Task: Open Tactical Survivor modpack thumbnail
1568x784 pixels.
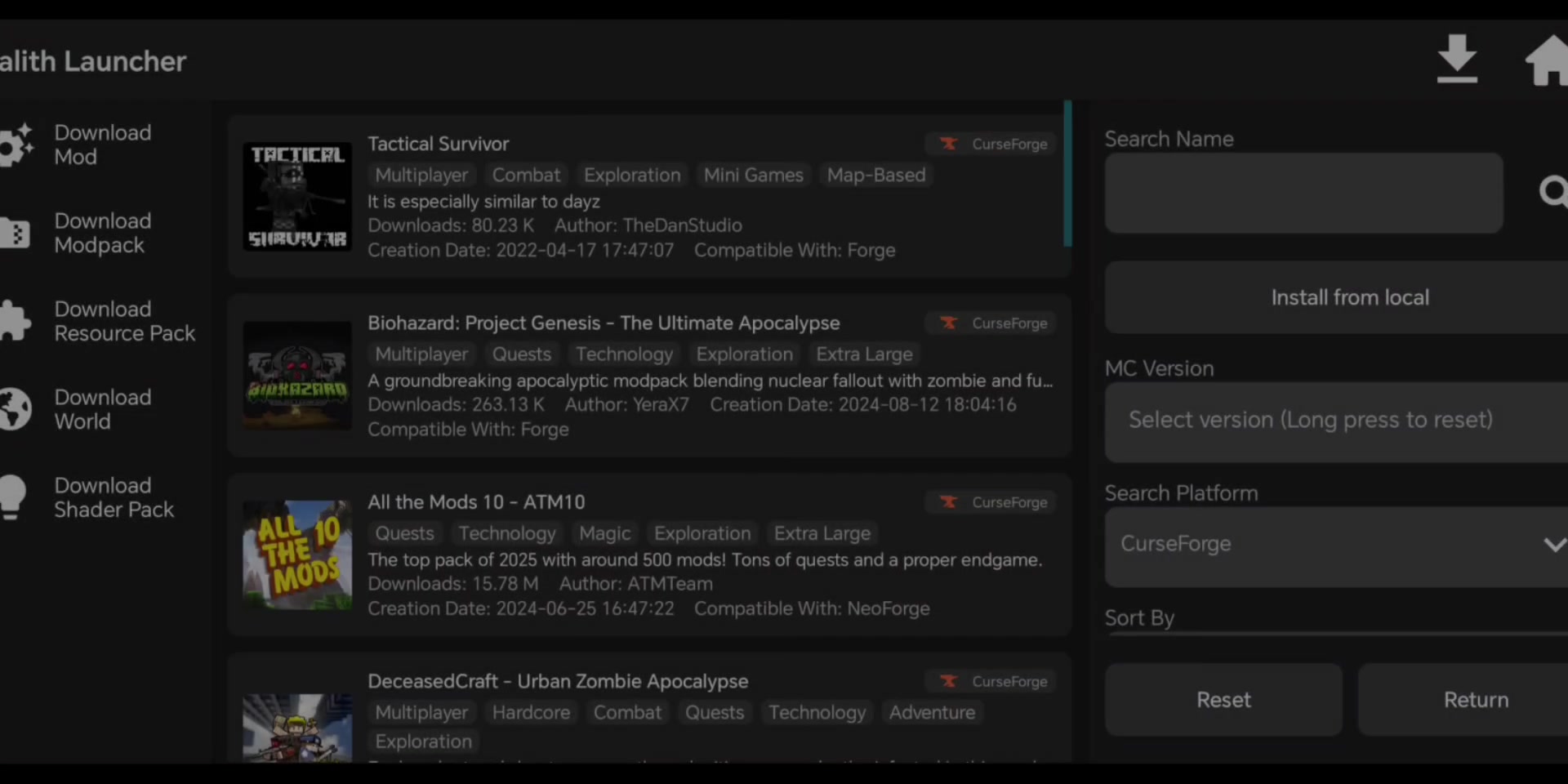Action: coord(297,197)
